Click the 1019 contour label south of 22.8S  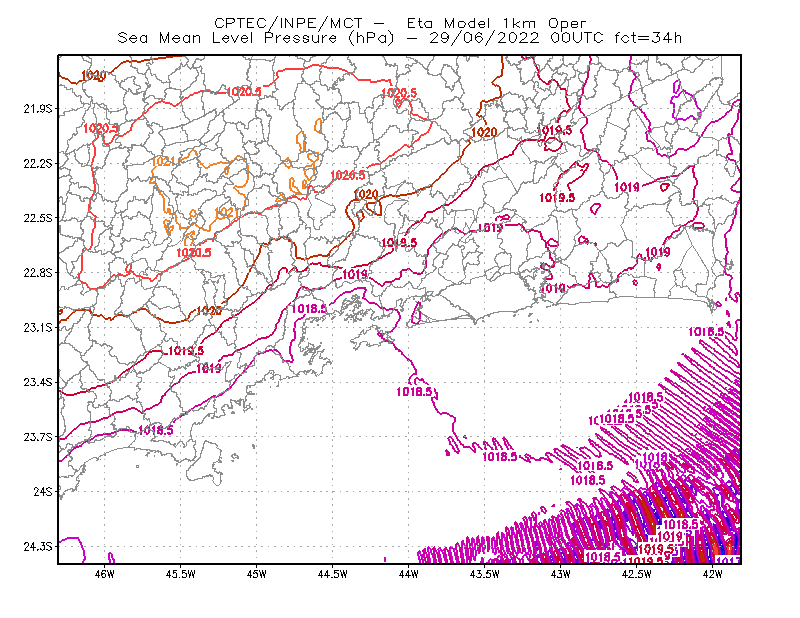point(553,289)
